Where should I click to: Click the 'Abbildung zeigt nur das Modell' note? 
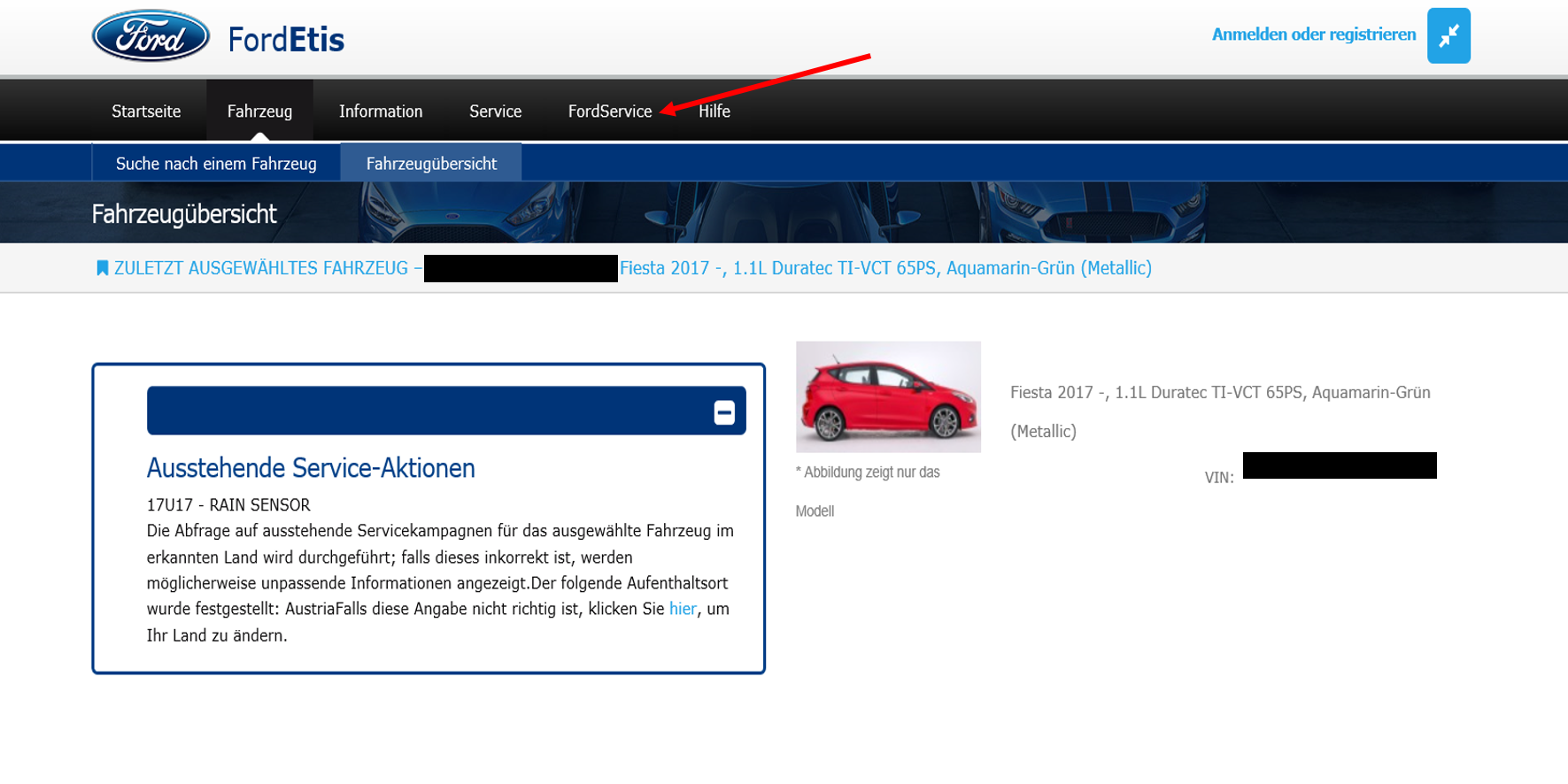coord(868,491)
